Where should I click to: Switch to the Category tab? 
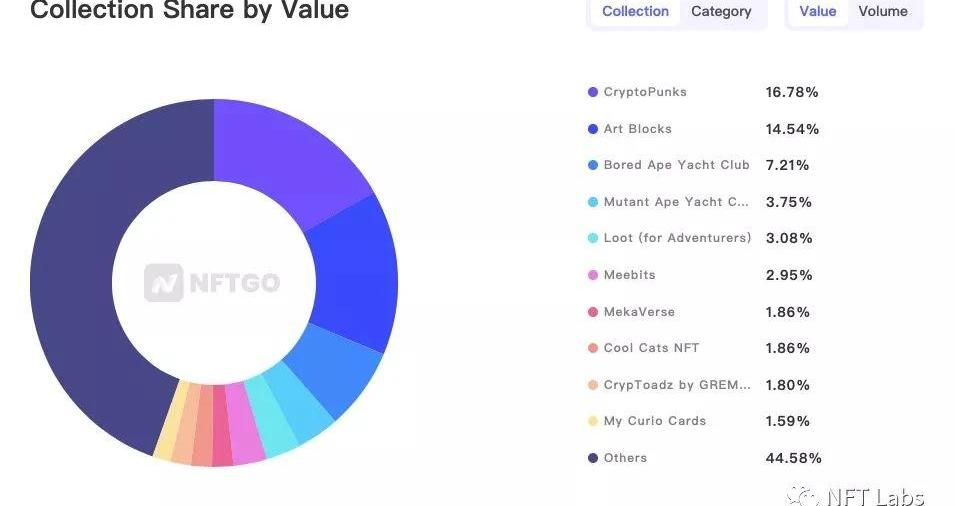(x=721, y=12)
